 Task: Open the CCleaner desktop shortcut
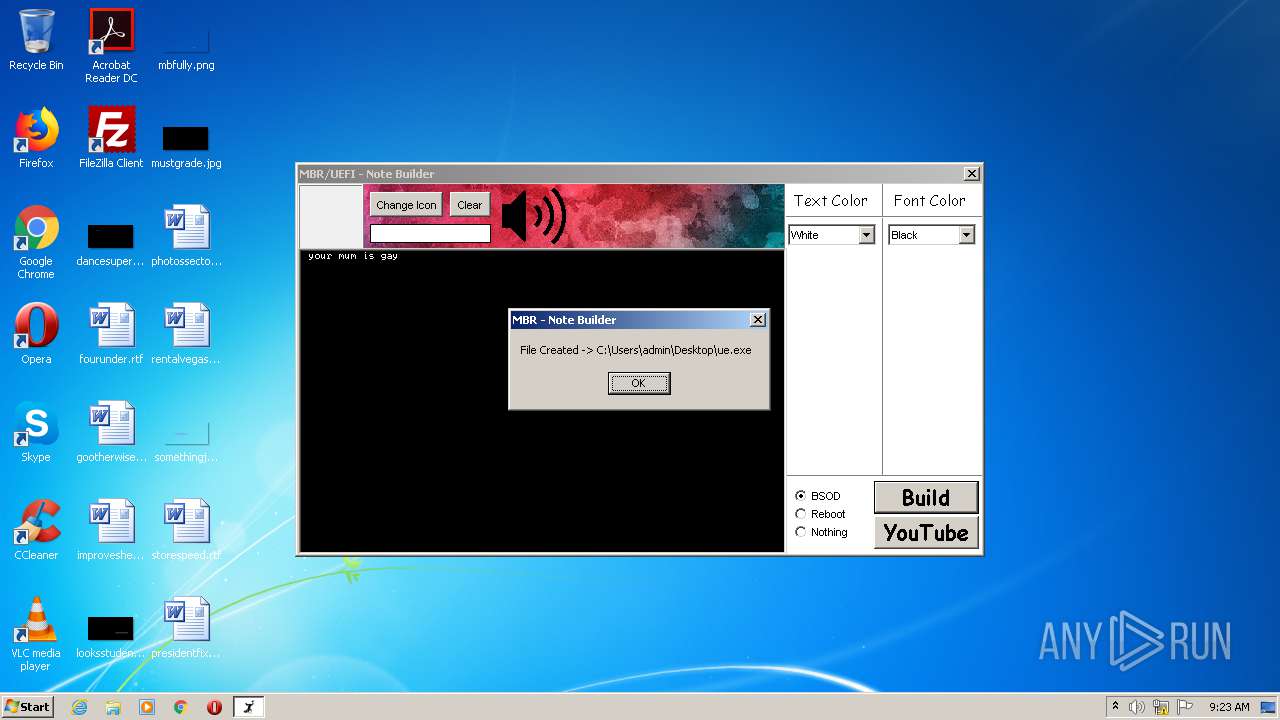[x=36, y=530]
